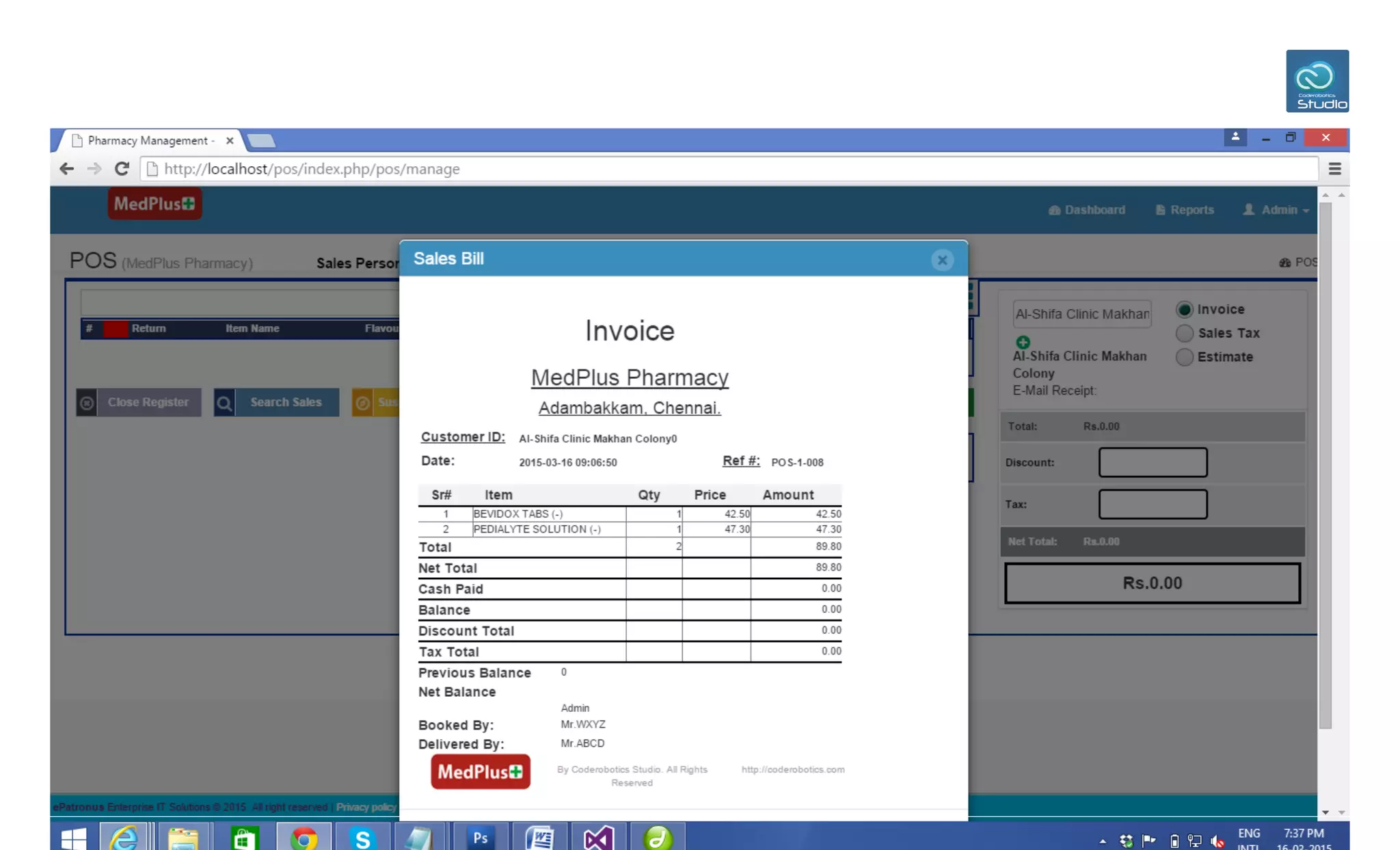Select the Invoice radio button
Image resolution: width=1400 pixels, height=850 pixels.
point(1184,310)
